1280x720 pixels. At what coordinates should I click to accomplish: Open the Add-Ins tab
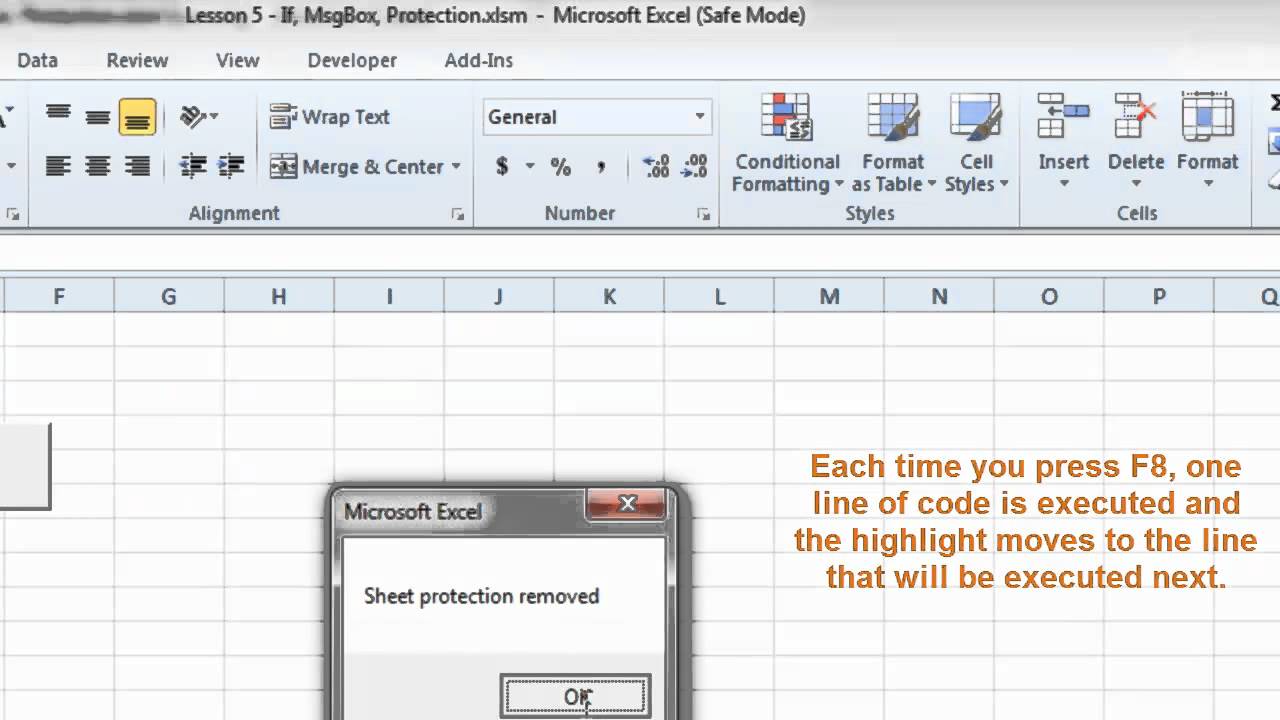pos(479,60)
